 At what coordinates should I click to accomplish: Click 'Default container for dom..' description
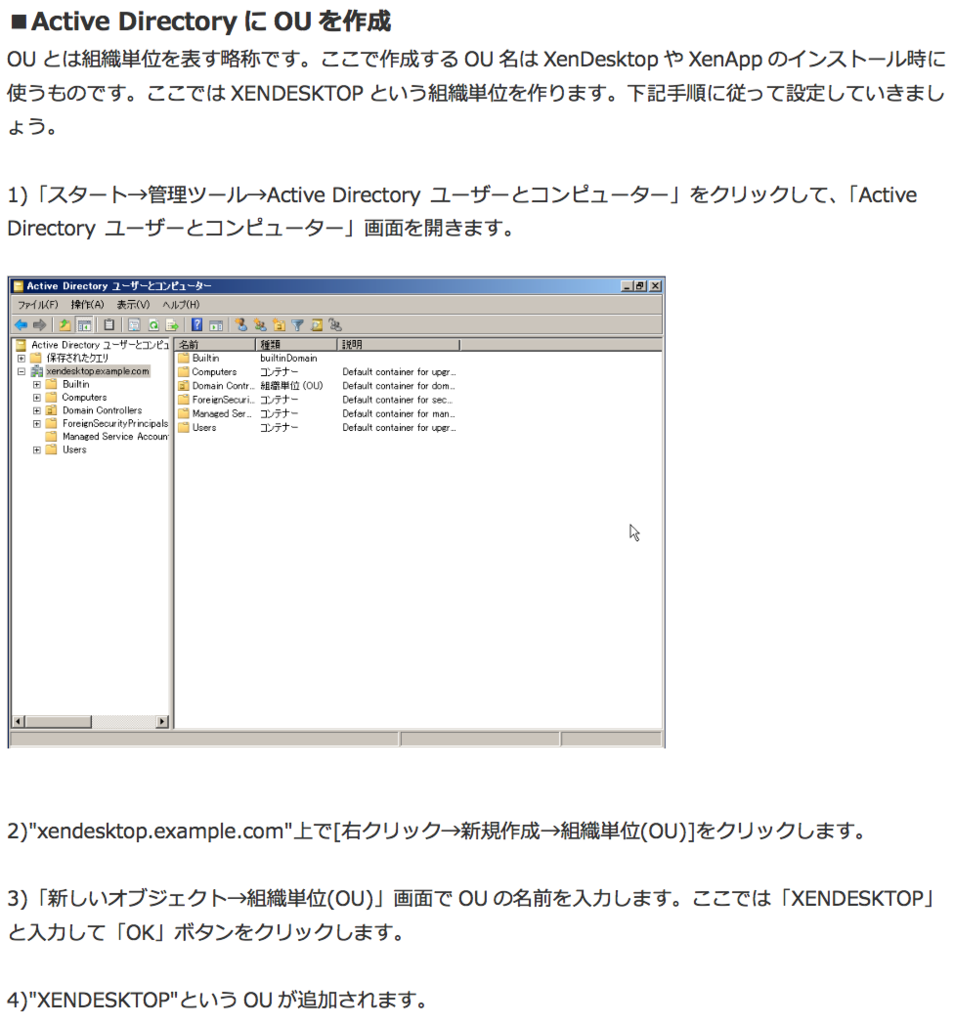(398, 385)
